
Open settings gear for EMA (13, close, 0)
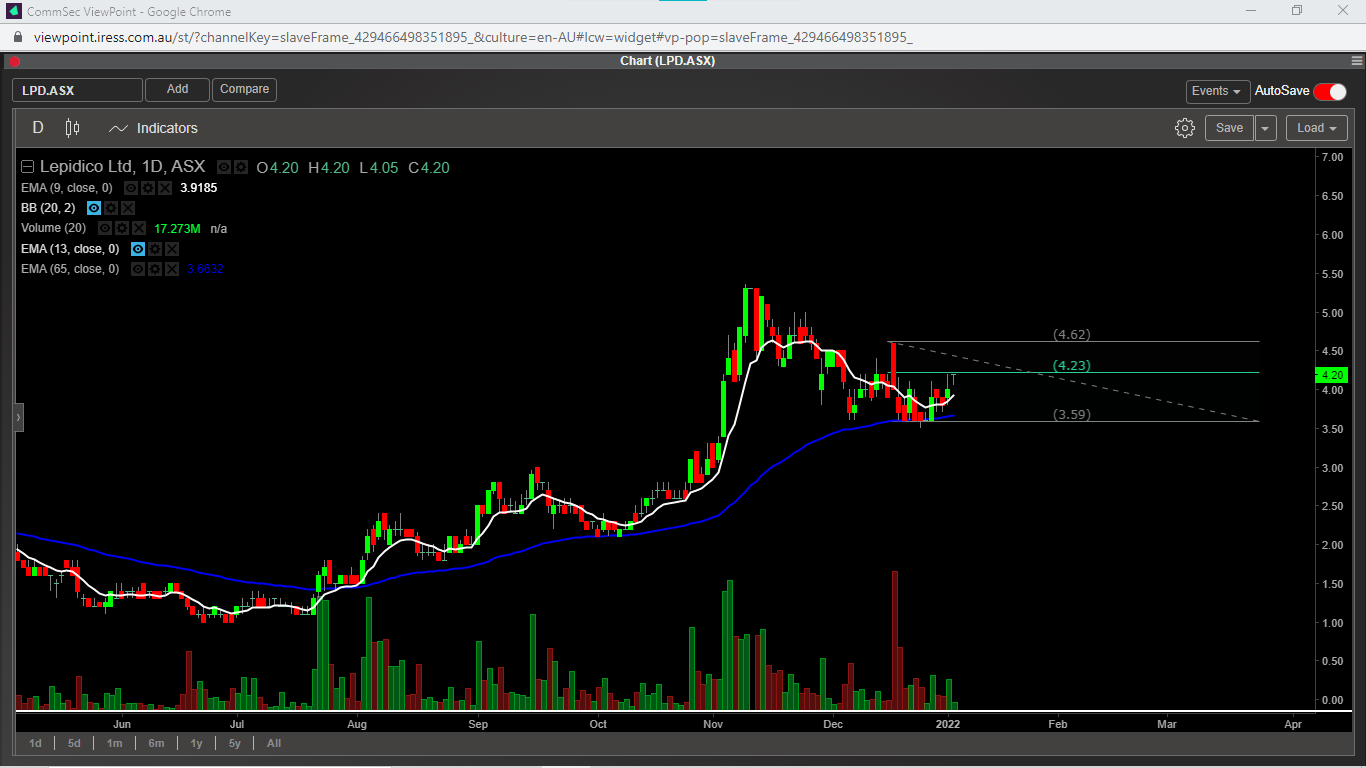155,248
